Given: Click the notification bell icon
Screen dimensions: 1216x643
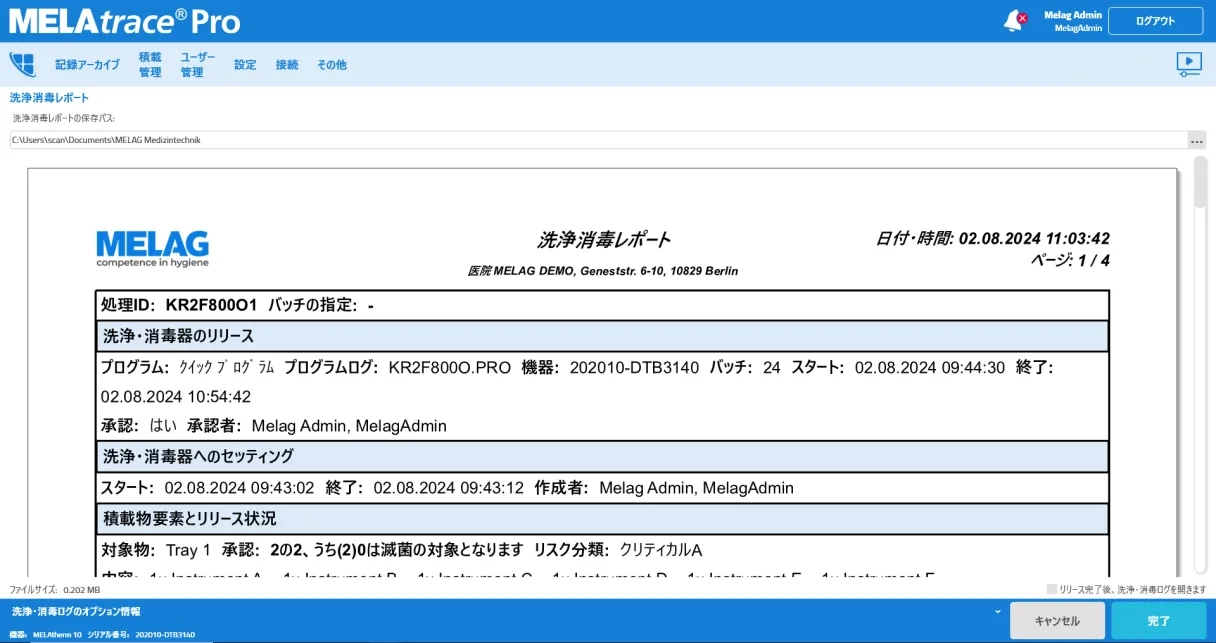Looking at the screenshot, I should tap(1014, 21).
